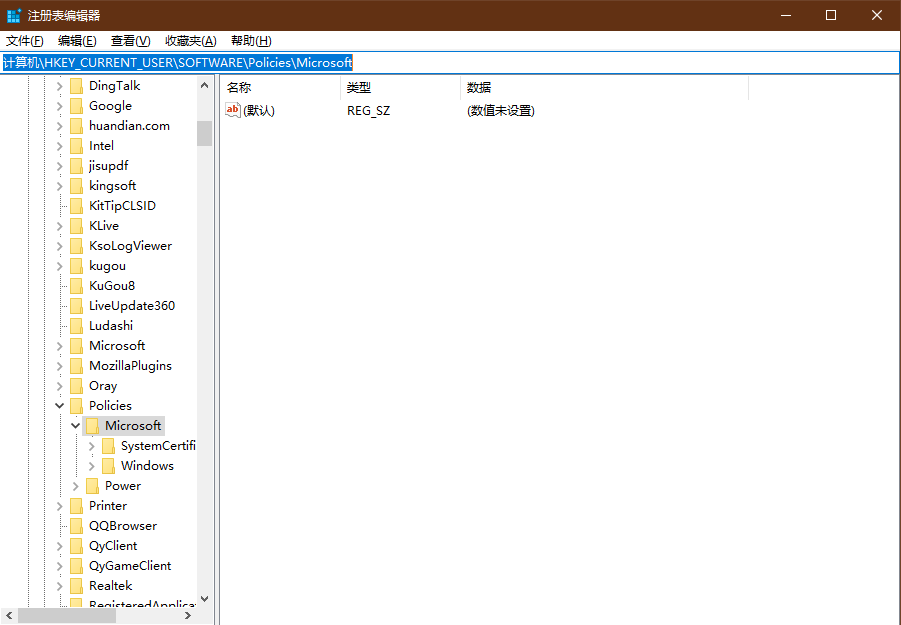Expand the QyGameClient key

60,566
